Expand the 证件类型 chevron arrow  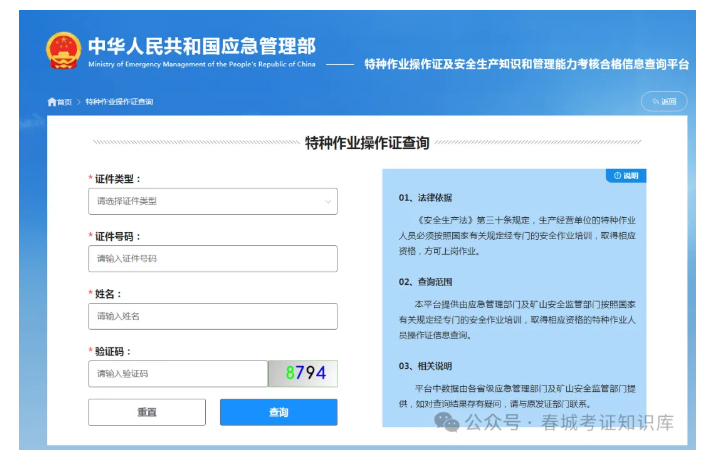coord(327,201)
